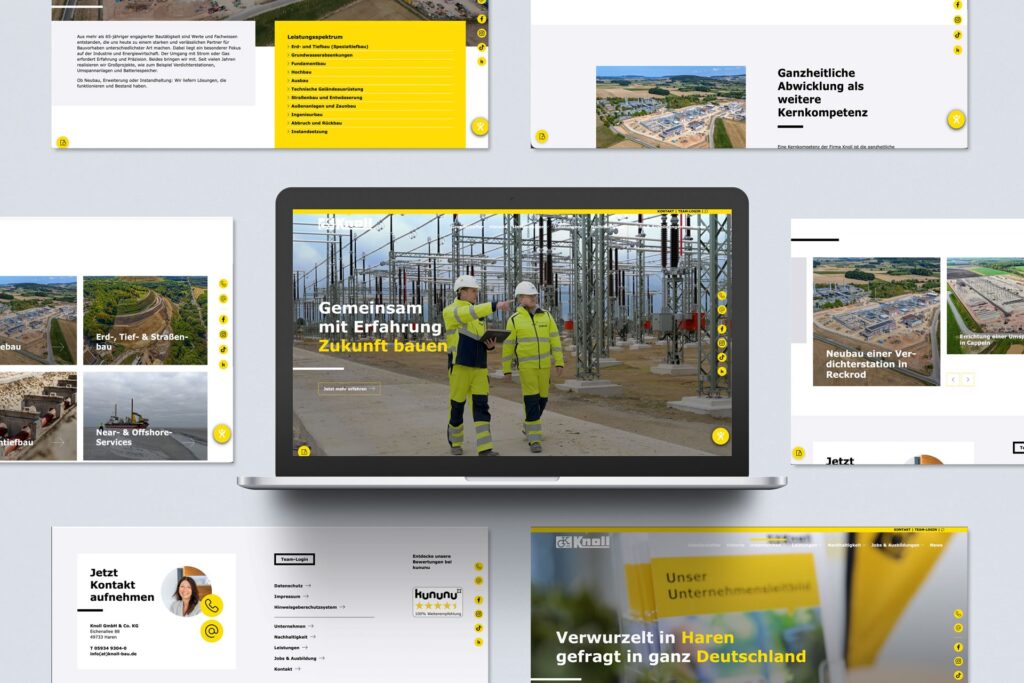This screenshot has height=683, width=1024.
Task: Open Facebook icon on the laptop screen
Action: point(722,328)
